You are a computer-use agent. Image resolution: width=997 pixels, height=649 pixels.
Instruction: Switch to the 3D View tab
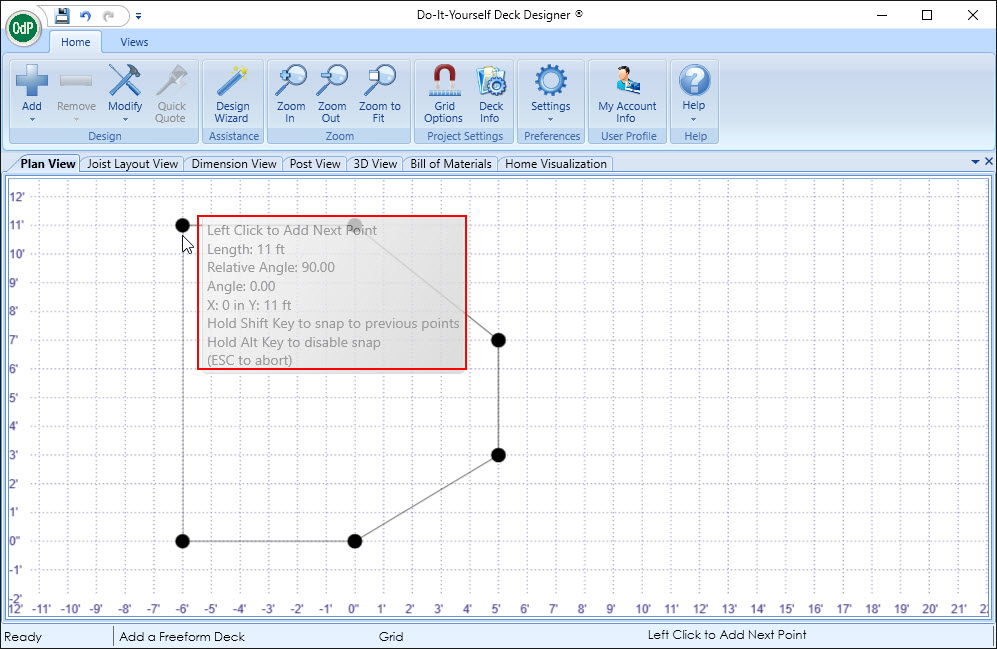click(375, 164)
